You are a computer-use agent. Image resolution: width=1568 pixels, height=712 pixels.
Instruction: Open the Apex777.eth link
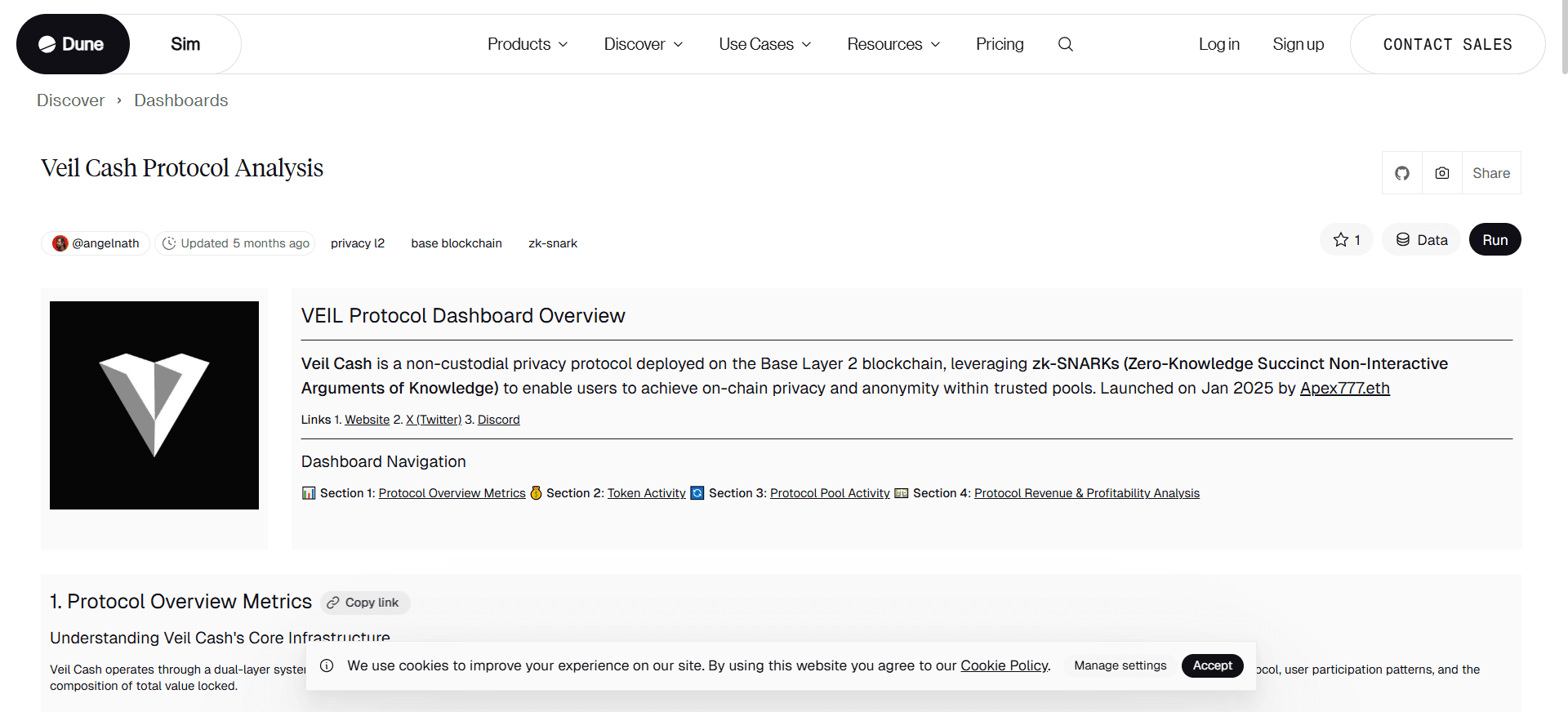pyautogui.click(x=1344, y=388)
